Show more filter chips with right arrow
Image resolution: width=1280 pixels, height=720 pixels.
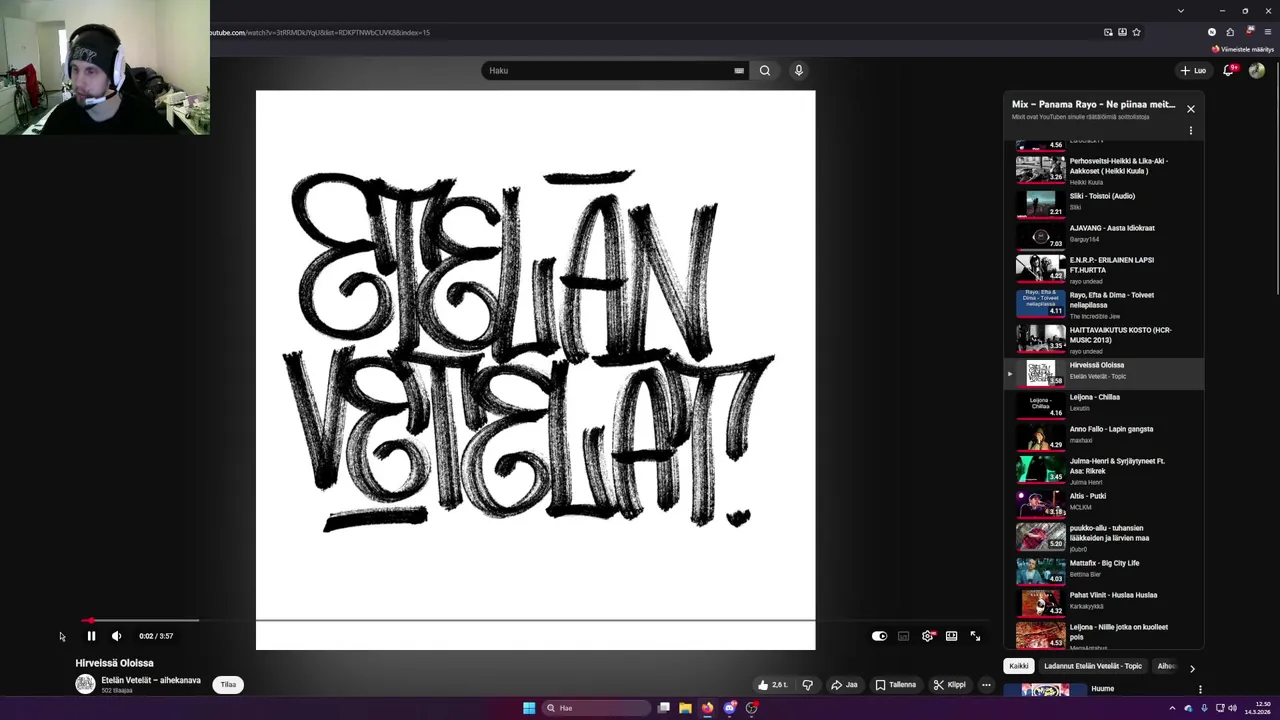click(x=1192, y=668)
